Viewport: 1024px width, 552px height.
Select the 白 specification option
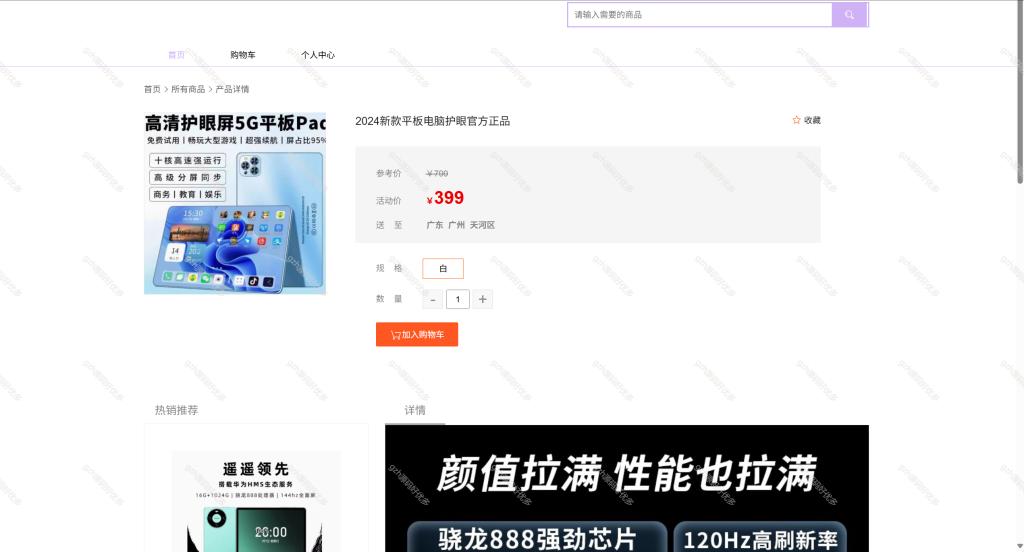(x=443, y=268)
